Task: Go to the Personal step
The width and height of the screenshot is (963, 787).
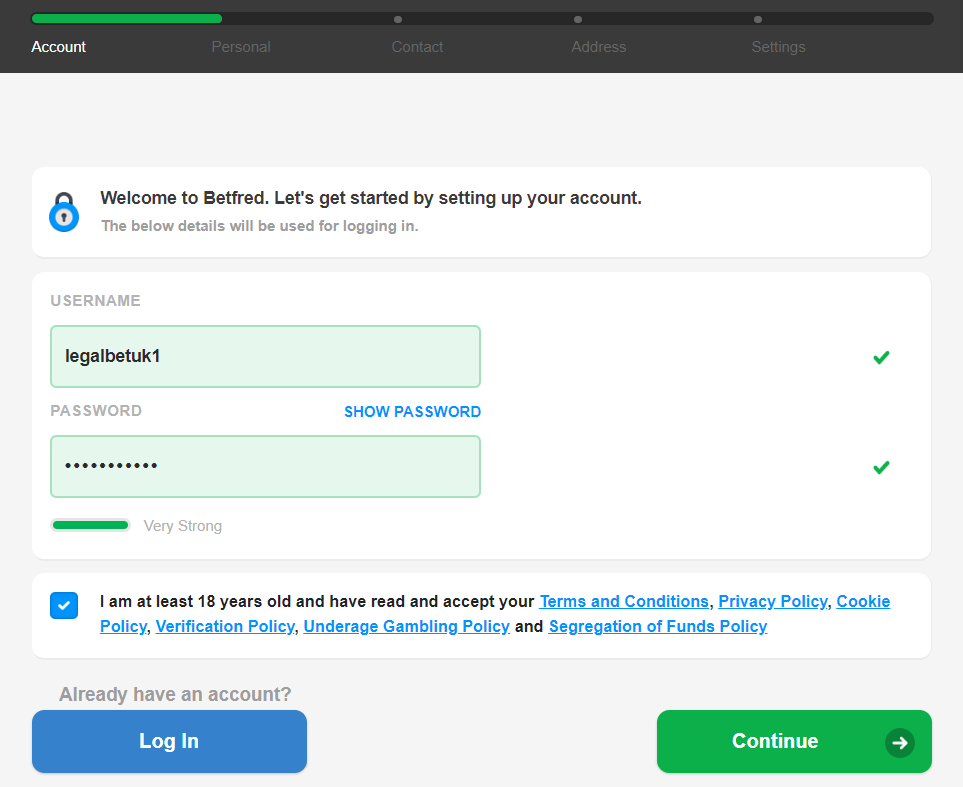Action: point(241,47)
